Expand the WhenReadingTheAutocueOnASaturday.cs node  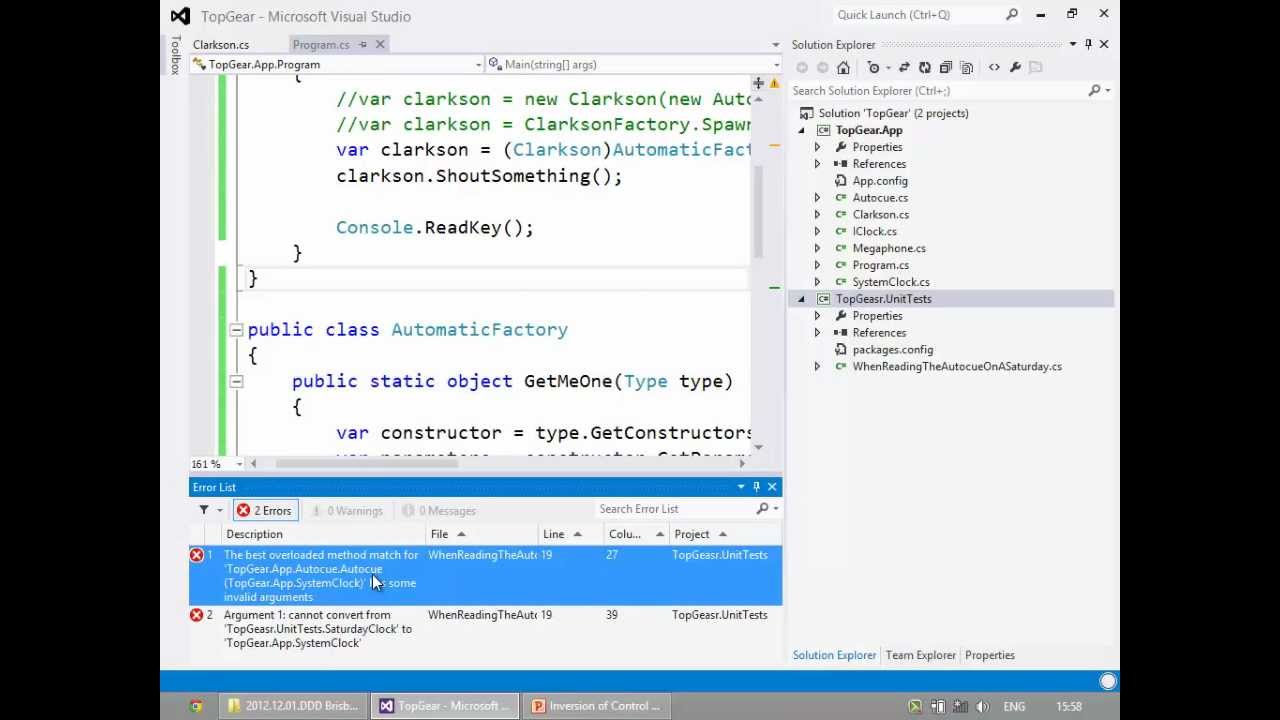coord(817,367)
